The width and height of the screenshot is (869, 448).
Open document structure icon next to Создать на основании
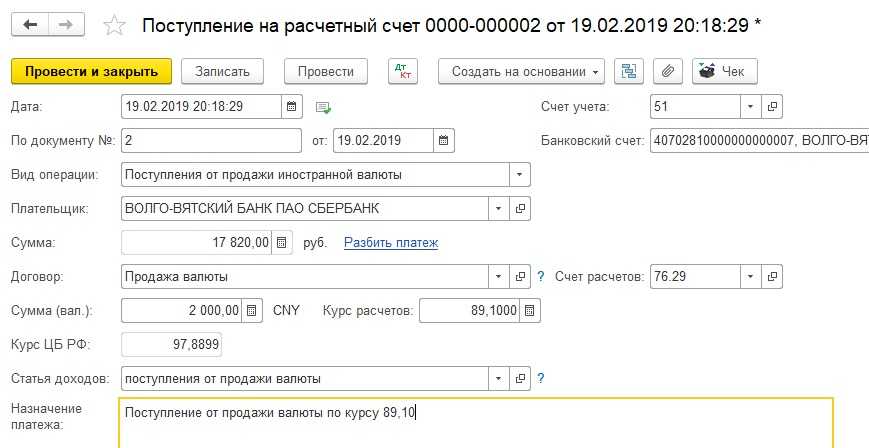point(629,72)
